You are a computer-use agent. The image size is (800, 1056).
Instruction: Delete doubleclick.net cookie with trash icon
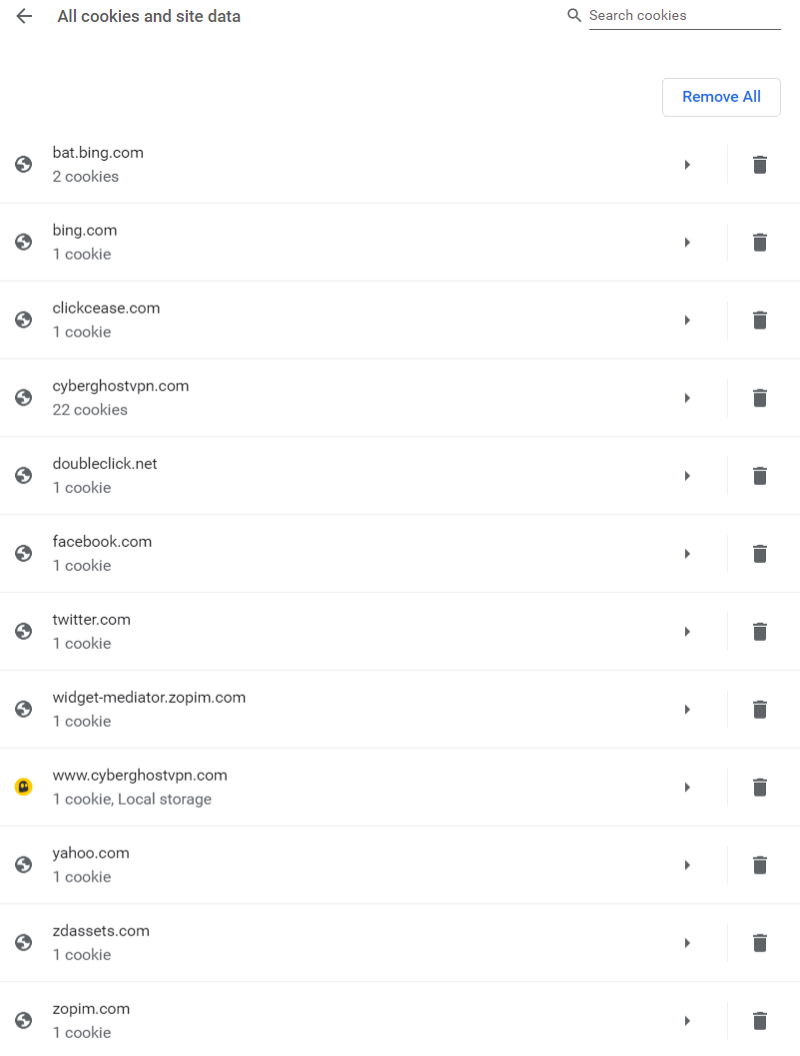760,476
